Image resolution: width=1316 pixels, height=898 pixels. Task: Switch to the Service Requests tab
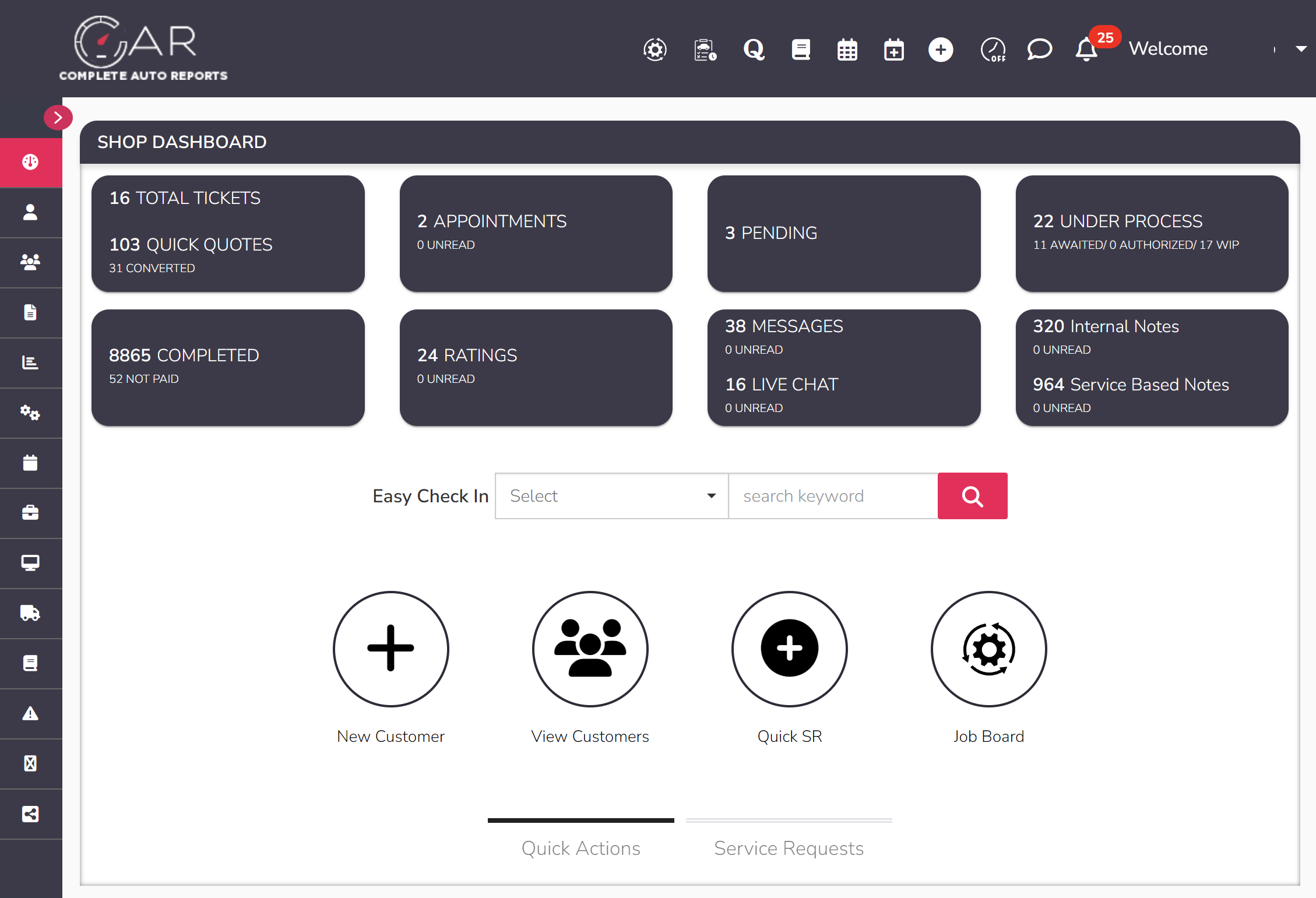pos(789,848)
